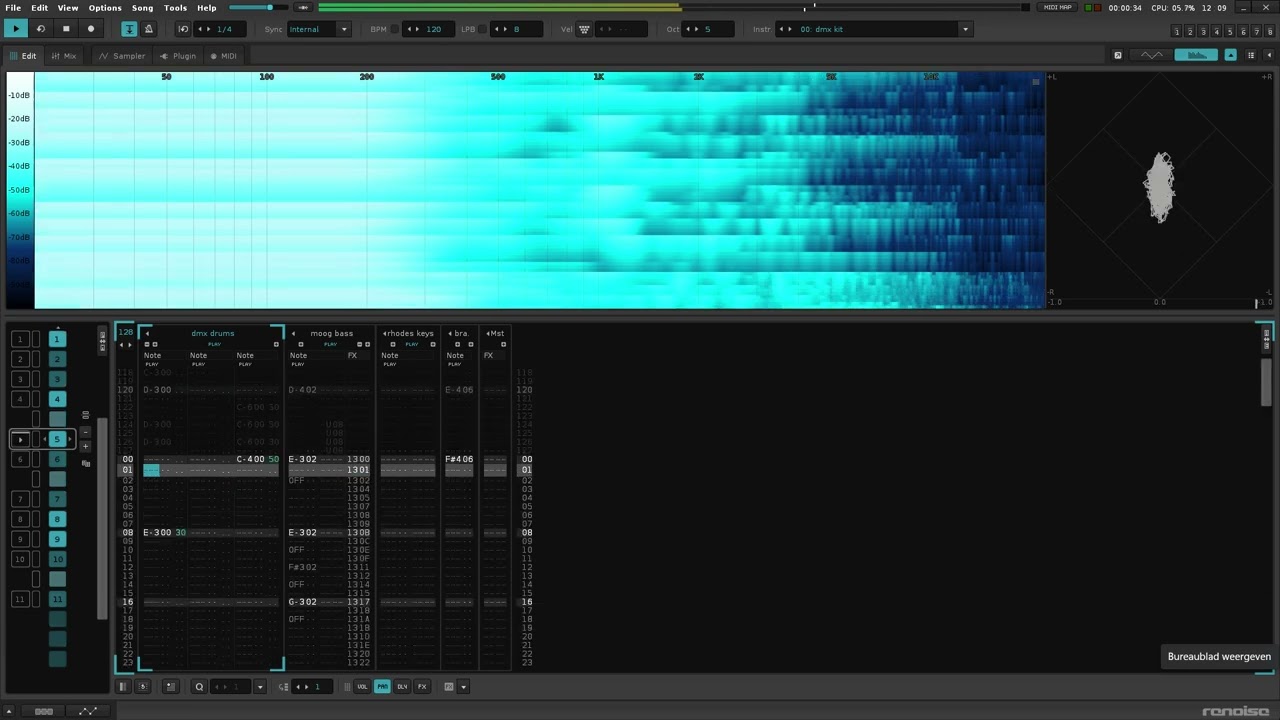Toggle advanced edit icon in bottom toolbar
The height and width of the screenshot is (720, 1280).
(x=143, y=687)
